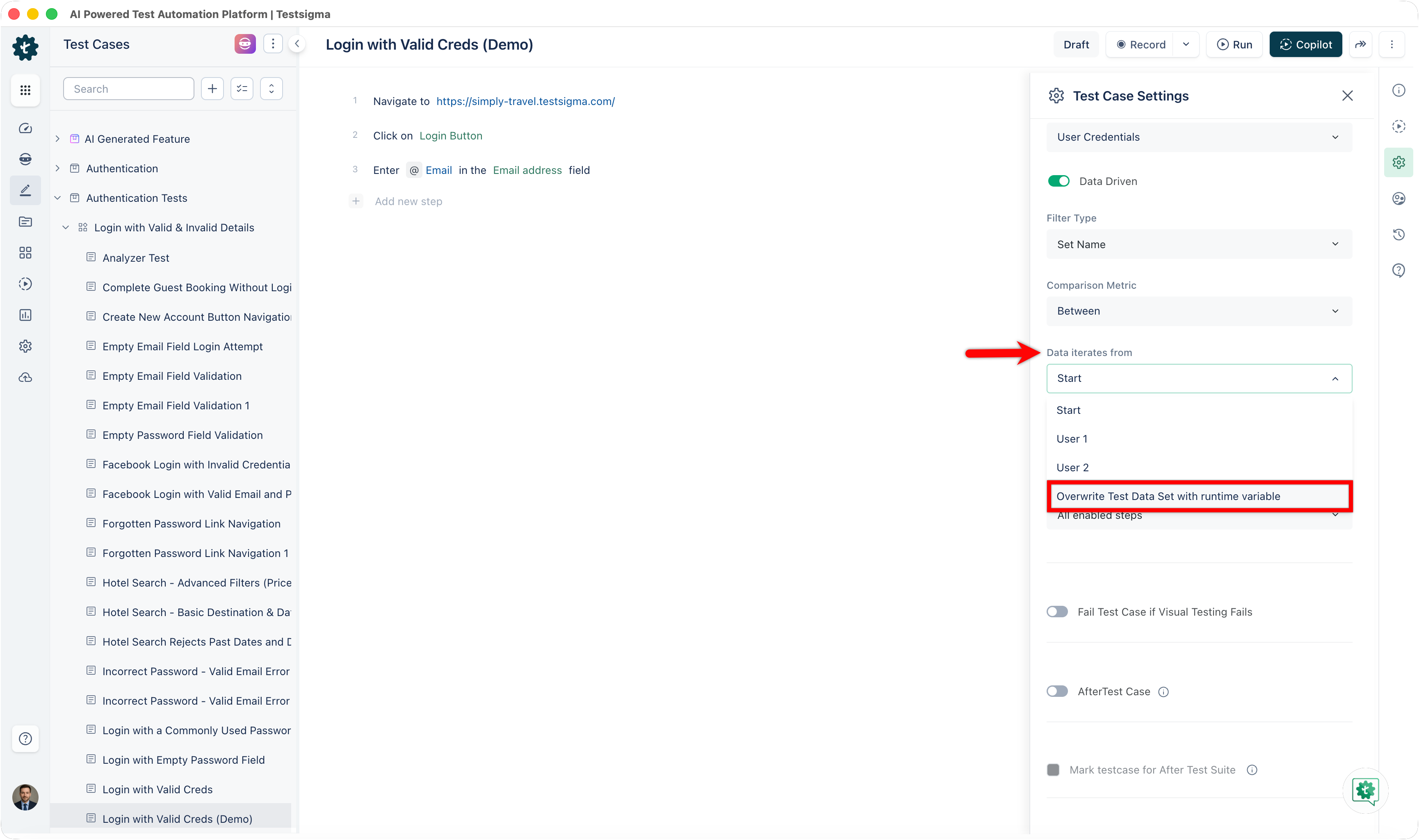Open the AI agent robot icon in sidebar
Image resolution: width=1419 pixels, height=840 pixels.
[x=25, y=159]
